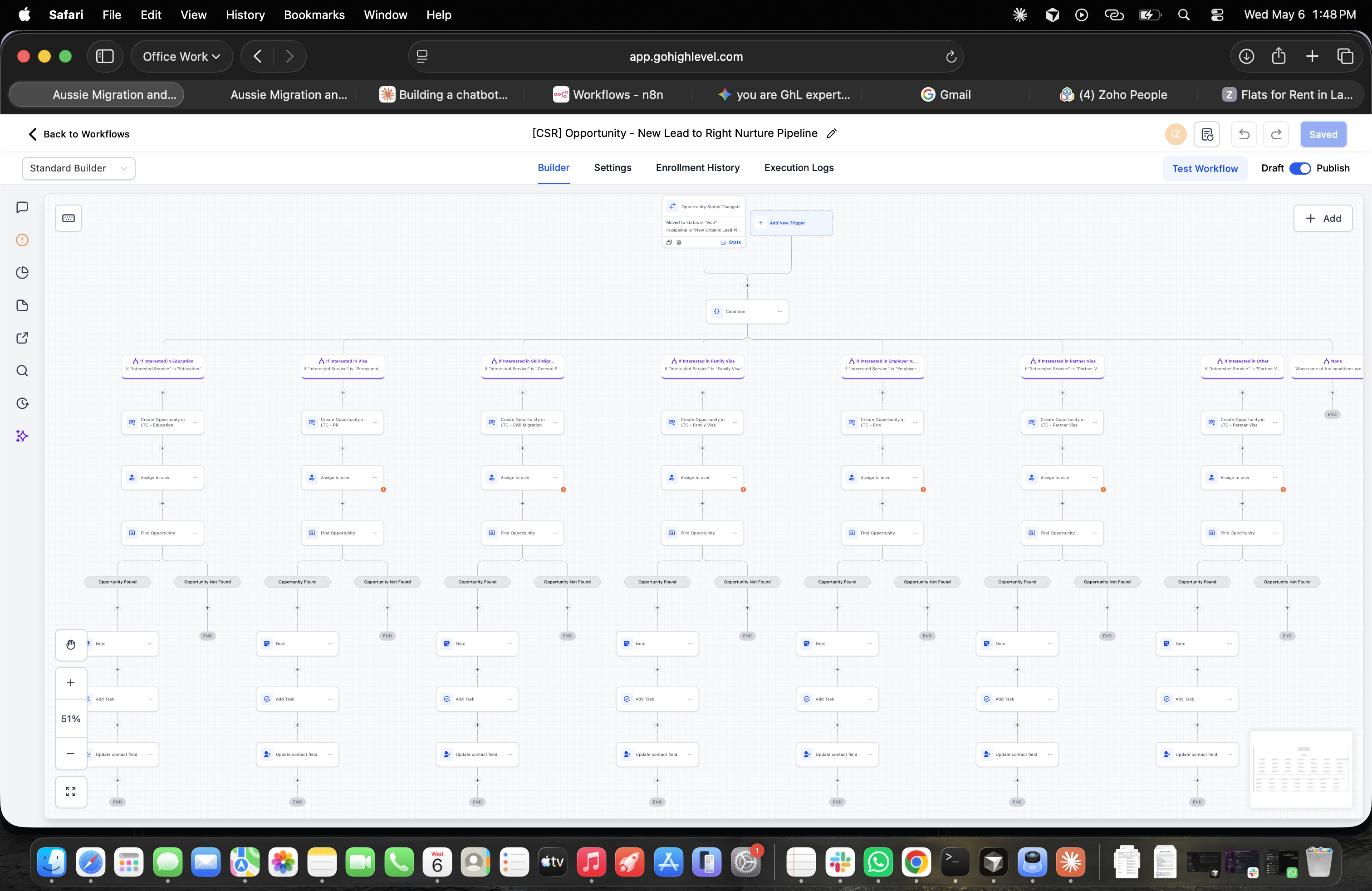
Task: Click the Add button on canvas
Action: [x=1323, y=218]
